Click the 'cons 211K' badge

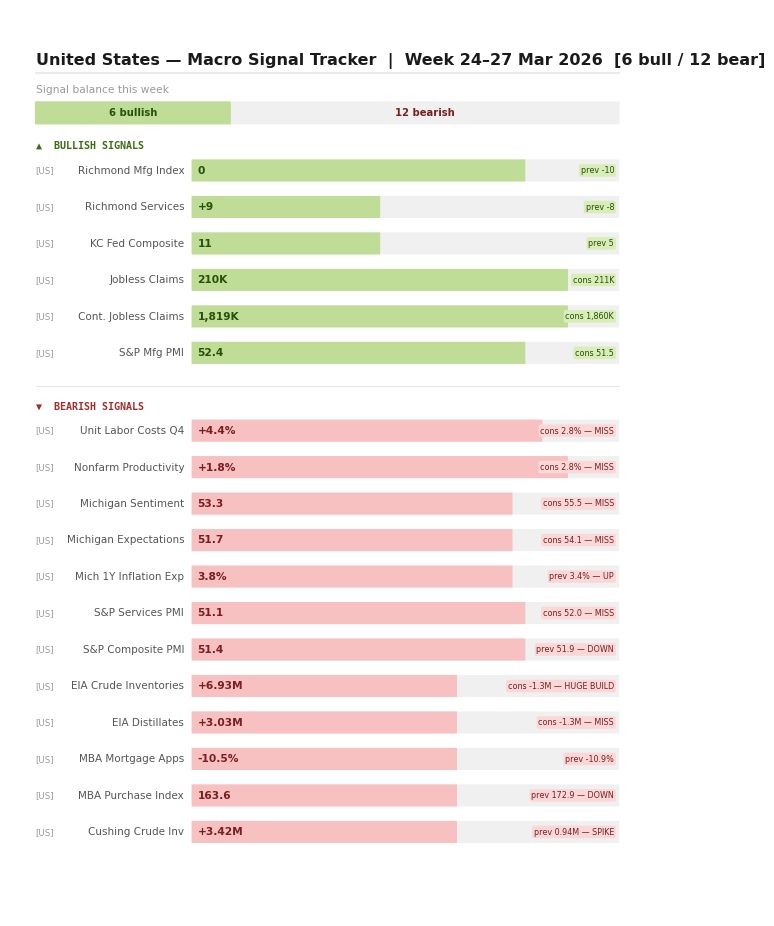593,281
